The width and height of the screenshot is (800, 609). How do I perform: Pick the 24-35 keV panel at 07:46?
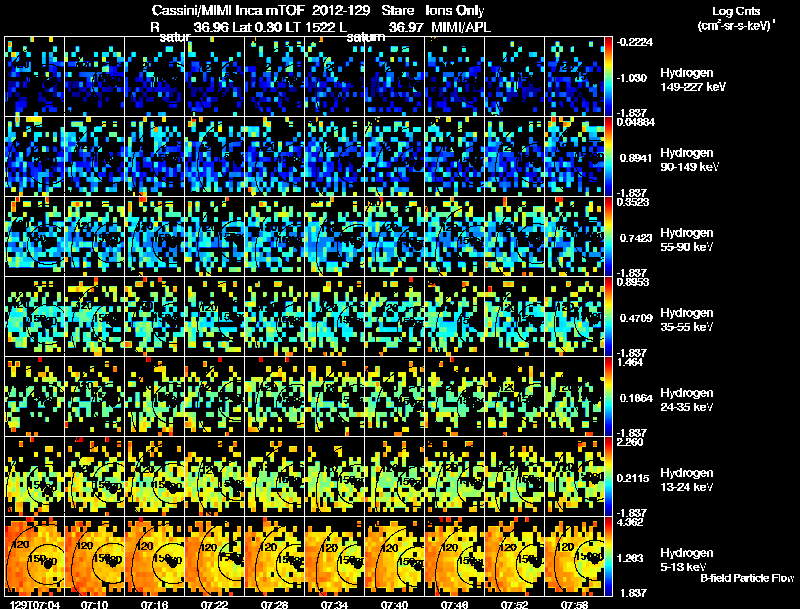pyautogui.click(x=455, y=396)
